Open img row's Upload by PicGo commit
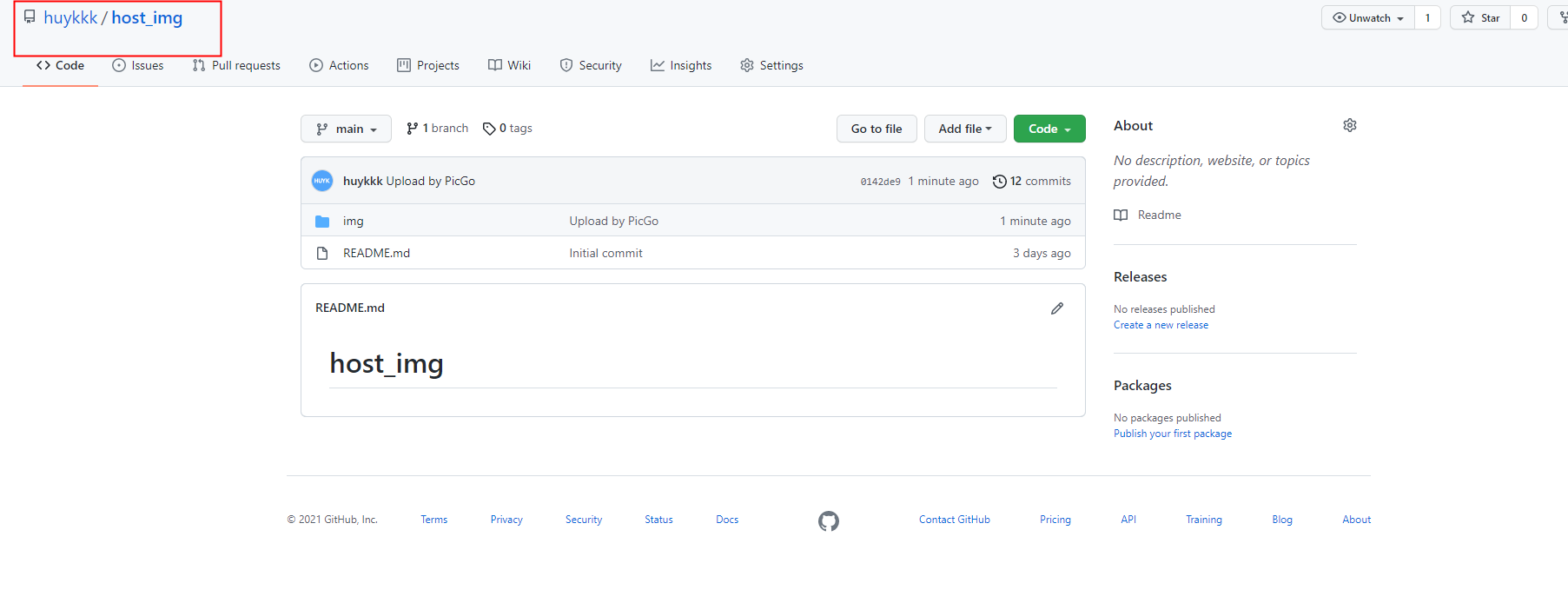The image size is (1568, 603). pos(614,221)
